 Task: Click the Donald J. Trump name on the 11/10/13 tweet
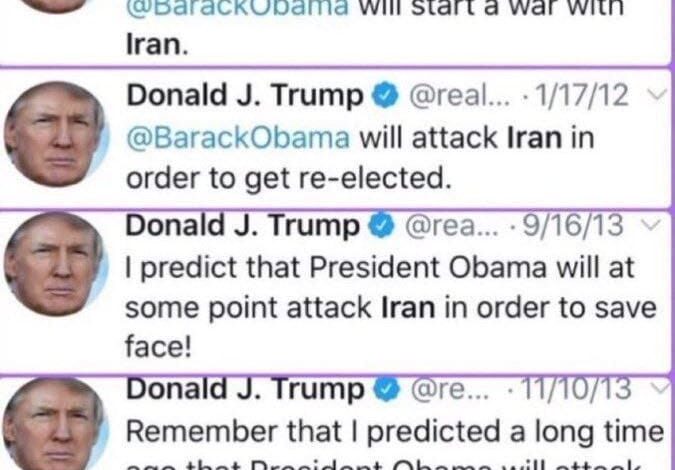coord(245,390)
